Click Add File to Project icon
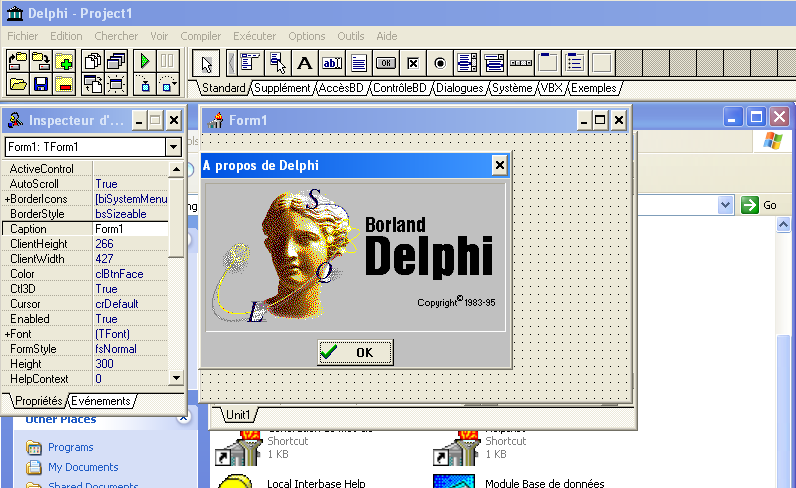796x488 pixels. [64, 61]
